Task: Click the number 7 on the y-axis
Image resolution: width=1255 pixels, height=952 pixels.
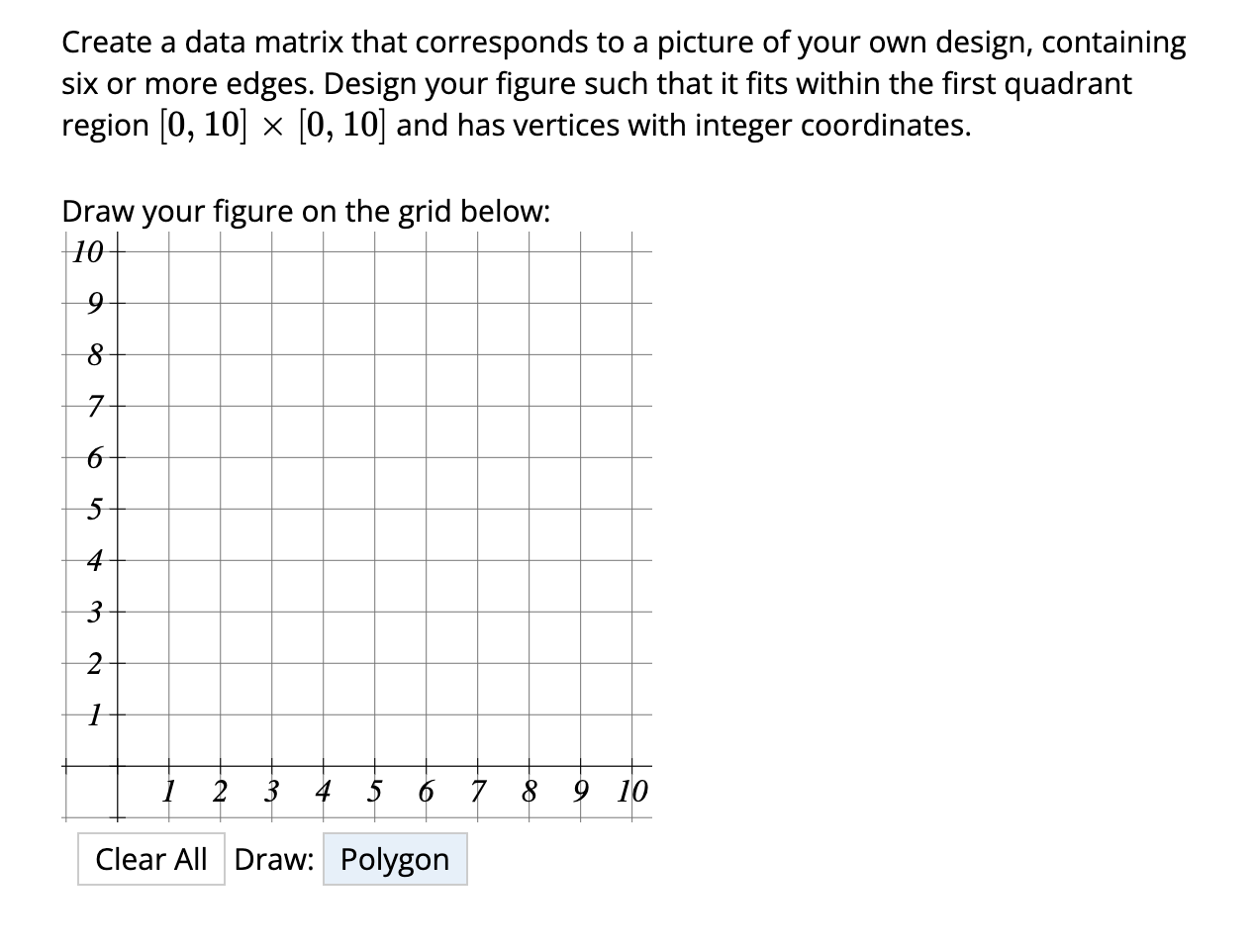Action: tap(94, 406)
